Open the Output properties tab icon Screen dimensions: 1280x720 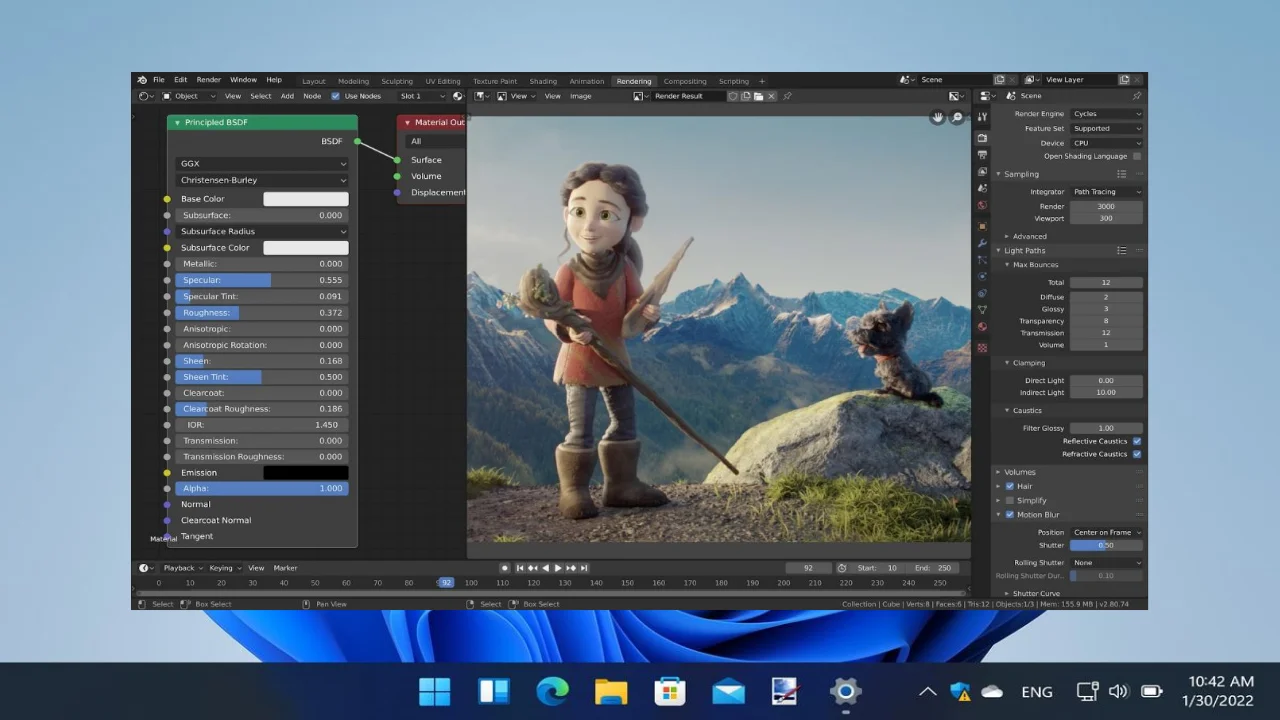click(982, 155)
